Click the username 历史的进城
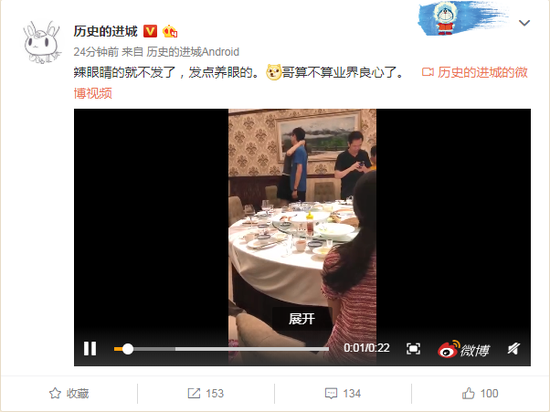The width and height of the screenshot is (550, 412). pos(105,32)
